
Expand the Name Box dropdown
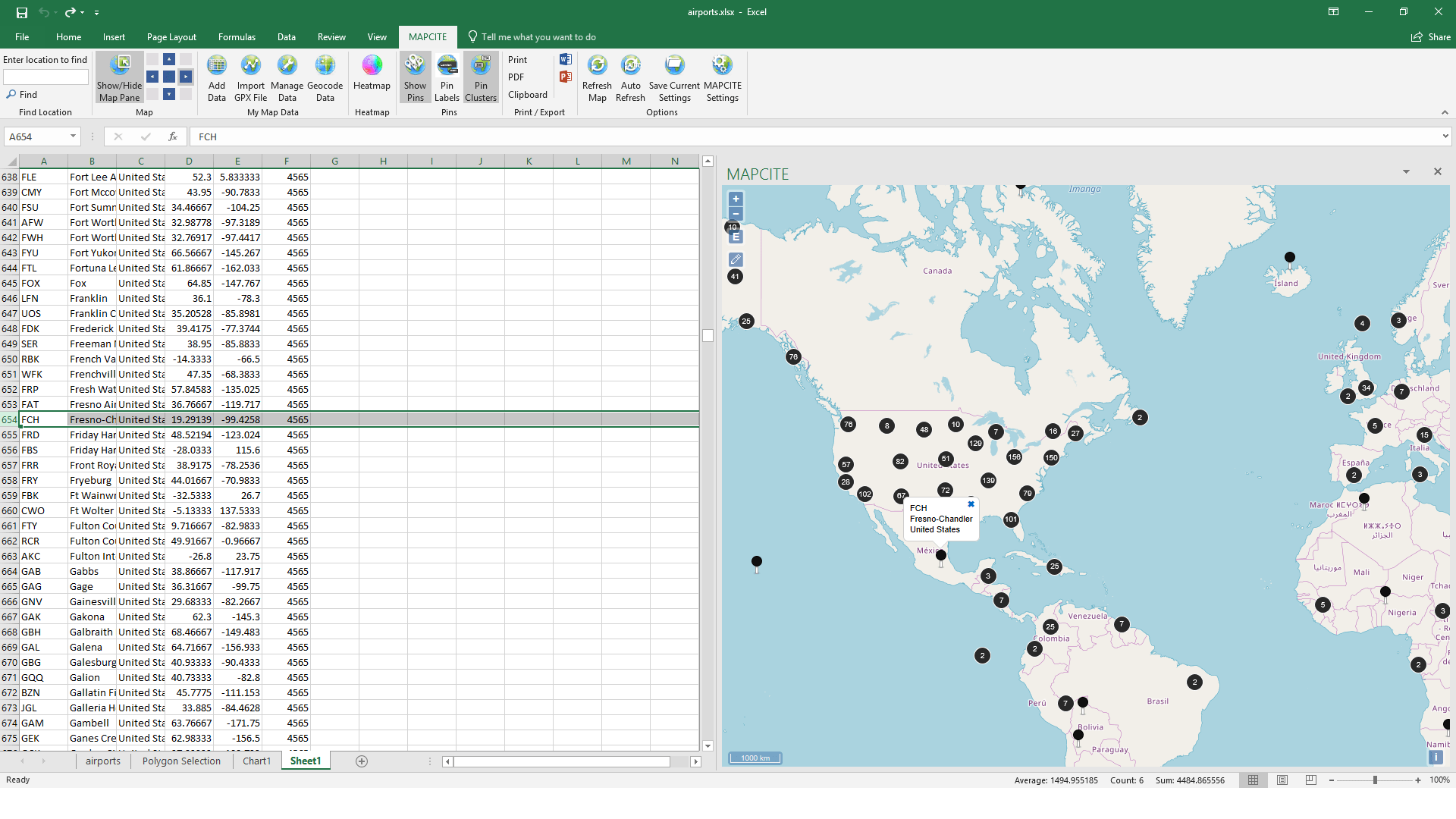point(73,136)
